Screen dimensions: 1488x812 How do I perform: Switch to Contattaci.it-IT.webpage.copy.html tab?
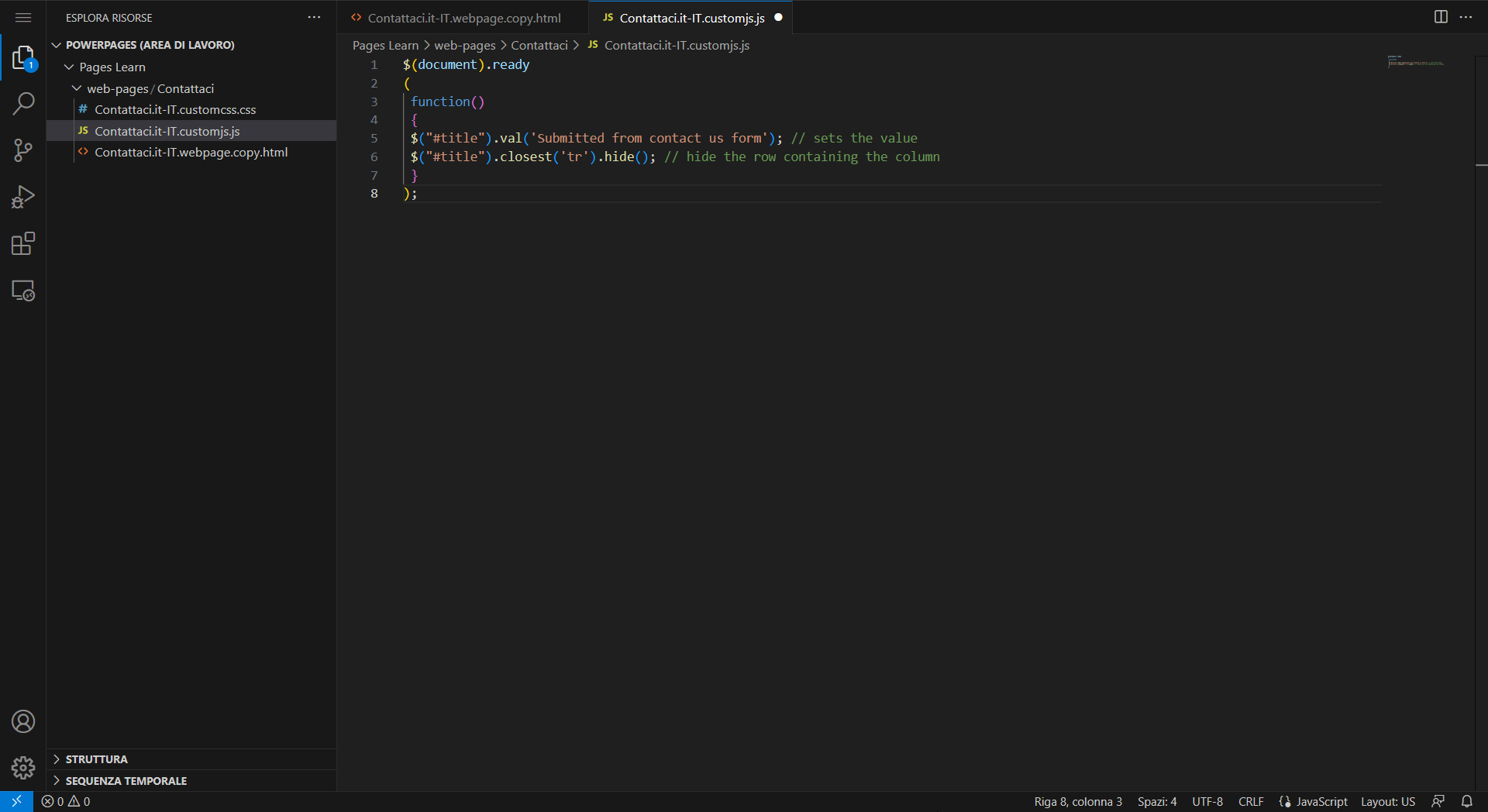click(463, 17)
